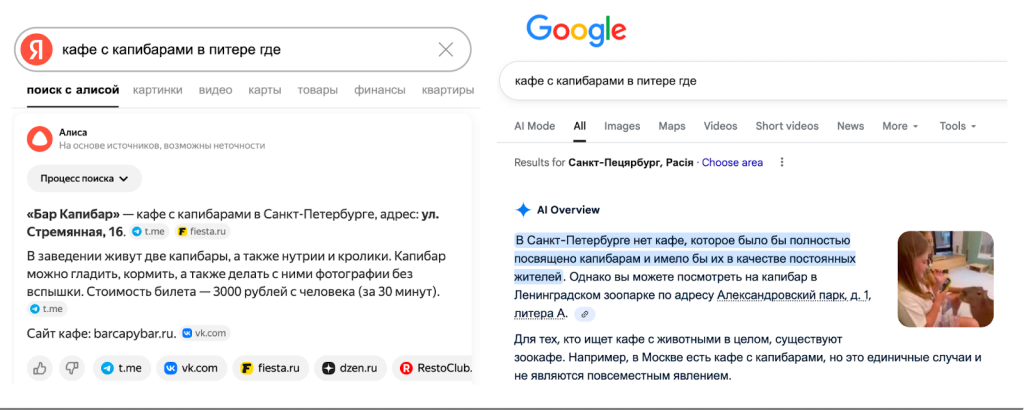Click the AI Overview sparkle icon
Viewport: 1024px width, 410px height.
click(522, 210)
